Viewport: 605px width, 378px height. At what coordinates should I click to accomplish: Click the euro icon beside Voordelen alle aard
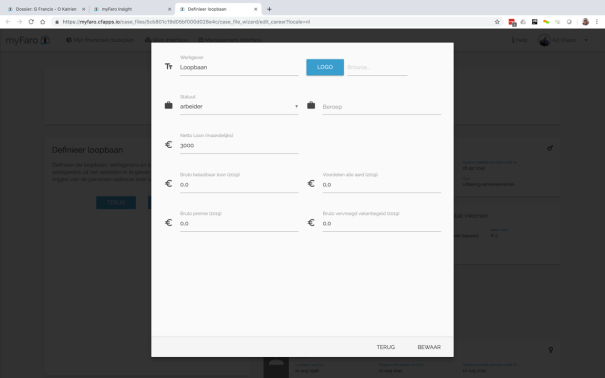pos(311,184)
